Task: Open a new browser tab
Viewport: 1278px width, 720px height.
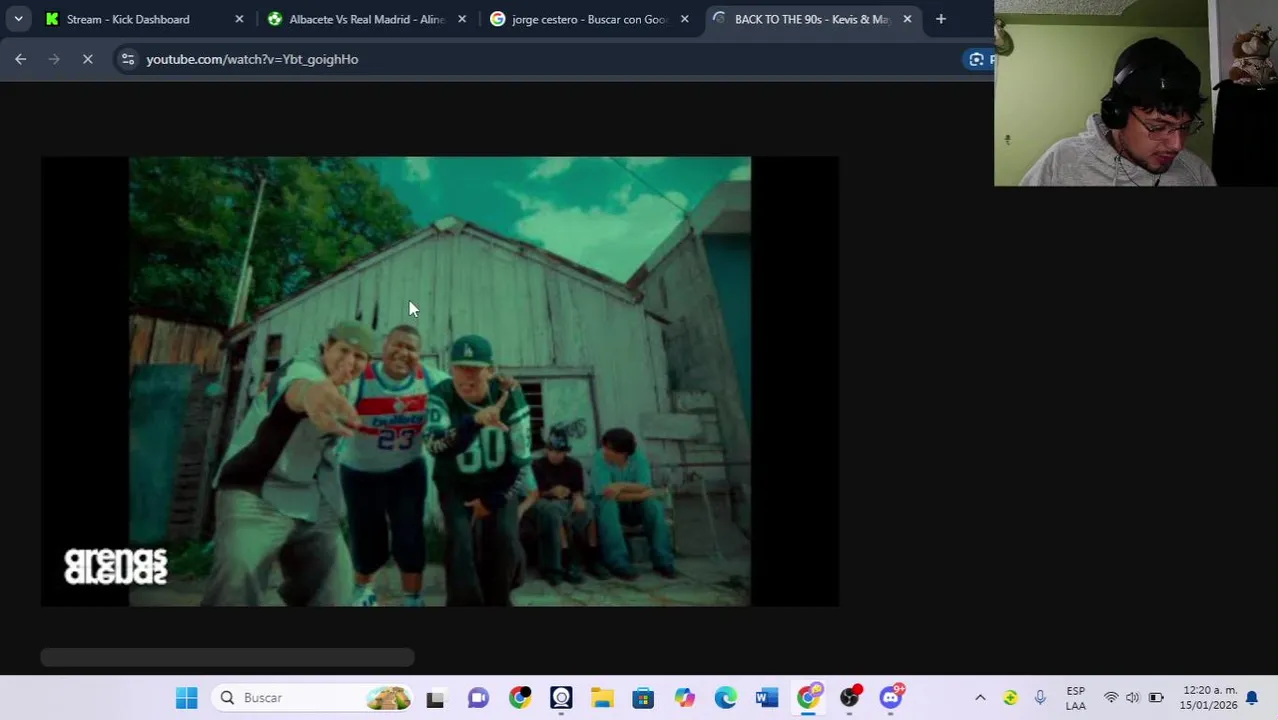Action: click(941, 19)
